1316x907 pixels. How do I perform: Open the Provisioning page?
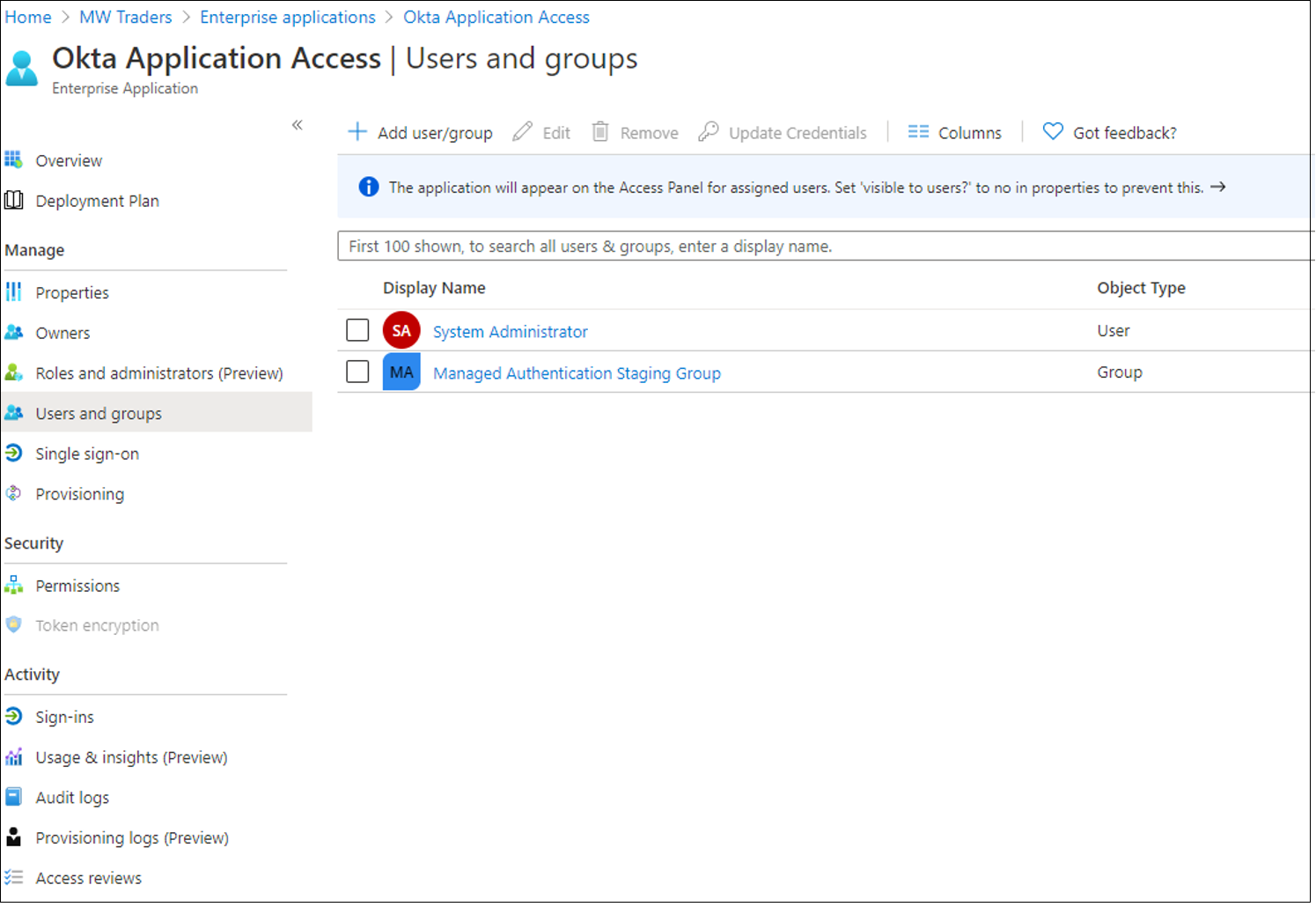tap(79, 494)
